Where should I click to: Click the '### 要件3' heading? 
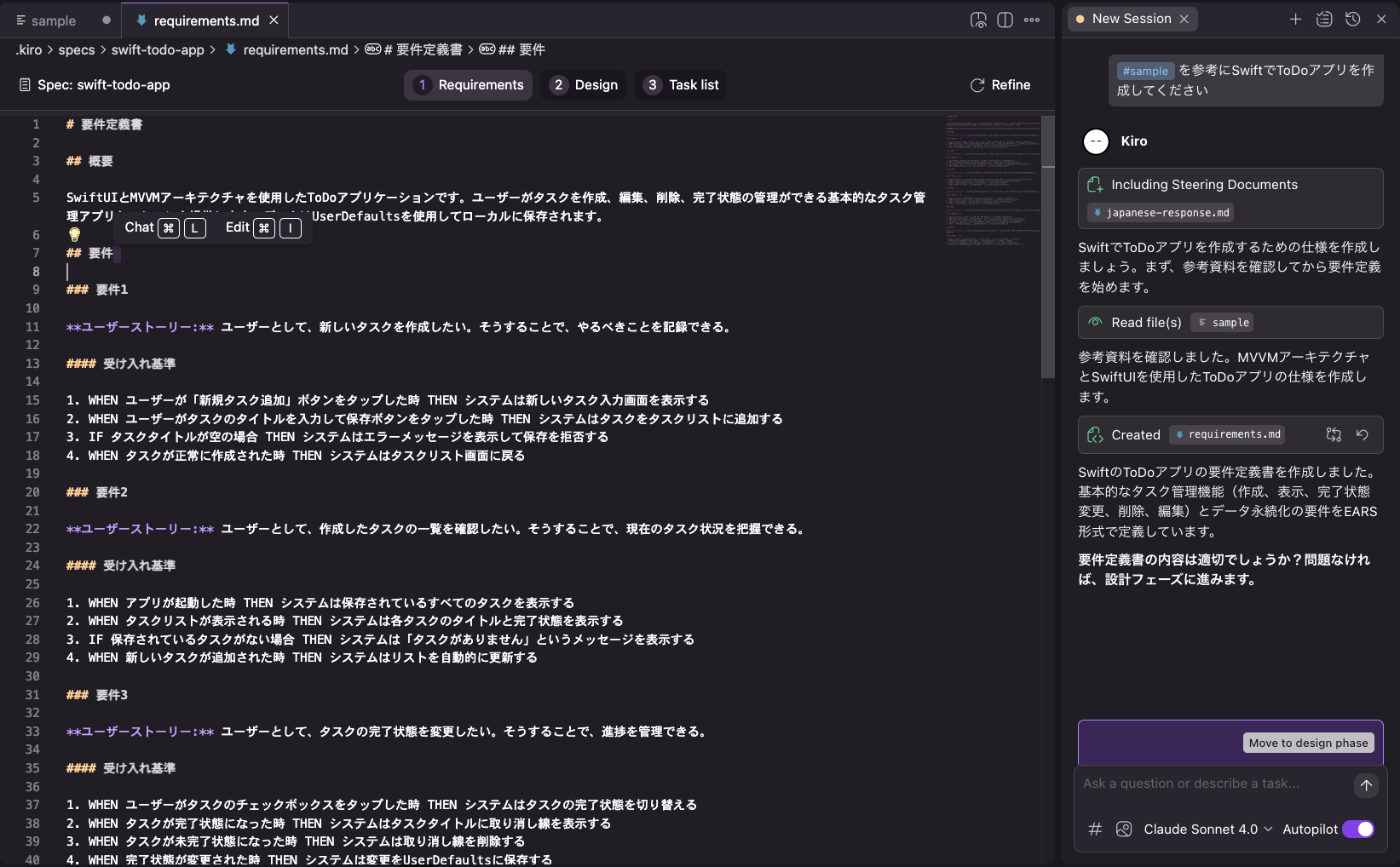point(97,695)
